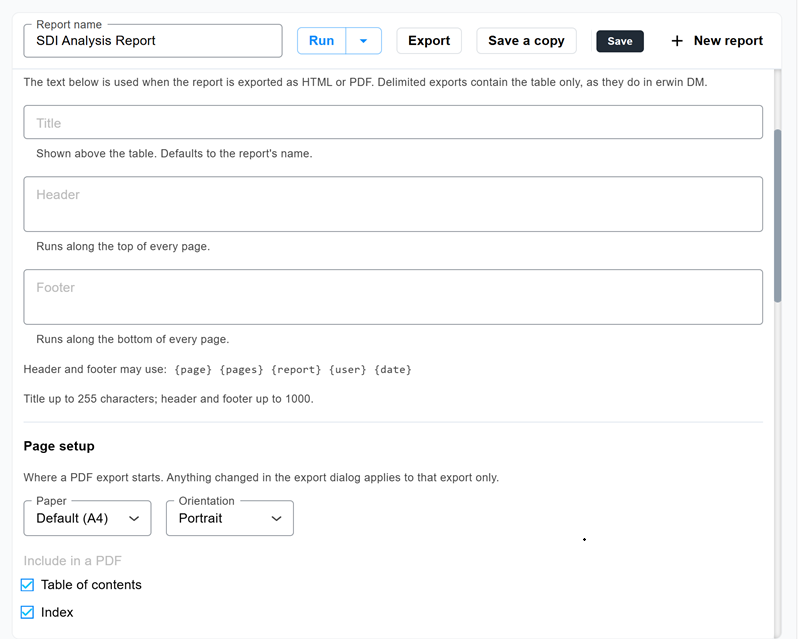Open the Run options dropdown arrow

pos(364,41)
